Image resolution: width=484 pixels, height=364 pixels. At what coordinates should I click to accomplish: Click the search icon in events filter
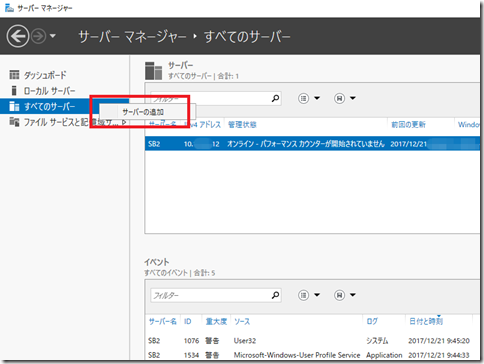click(275, 295)
